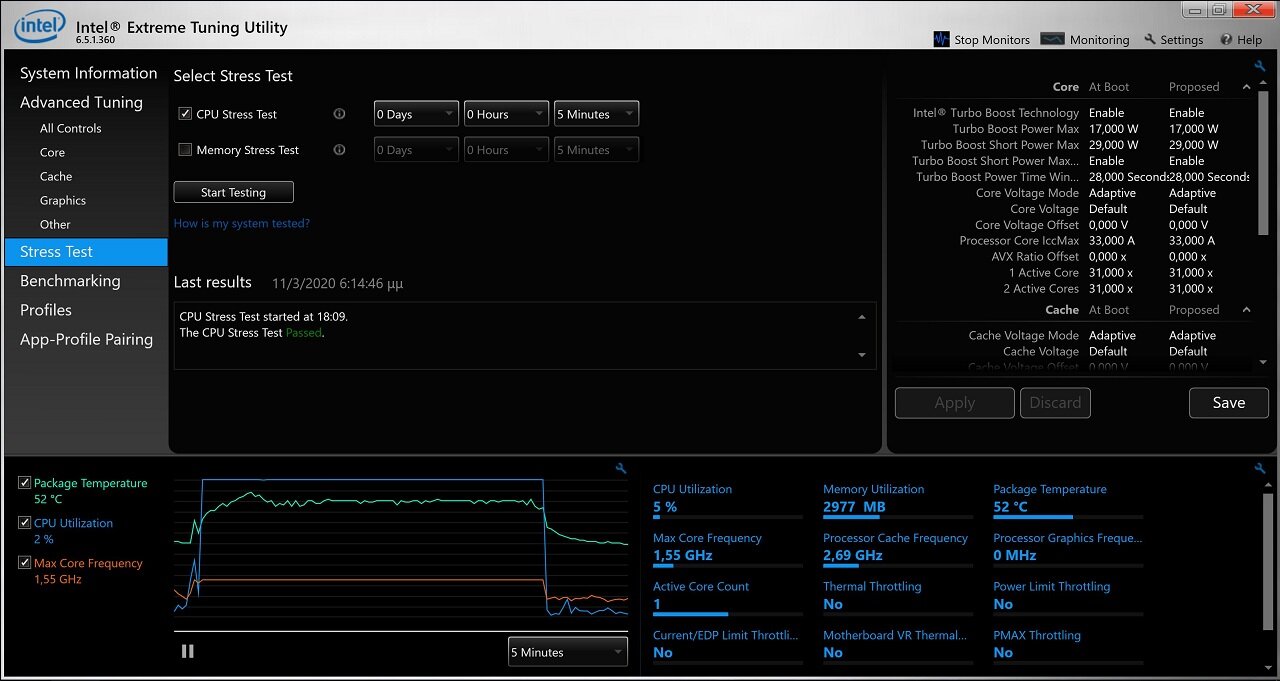Viewport: 1280px width, 681px height.
Task: Click the settings panel scrollbar down arrow
Action: [1263, 362]
